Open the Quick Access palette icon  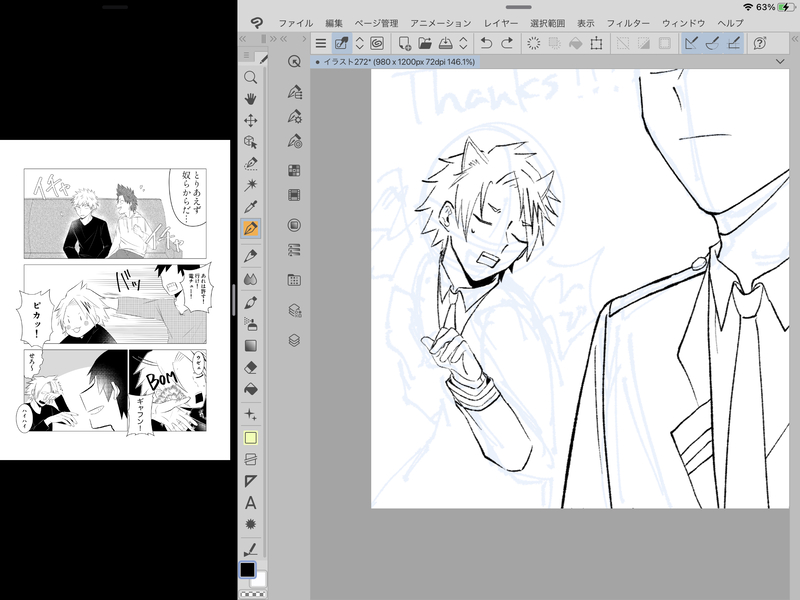pyautogui.click(x=294, y=62)
